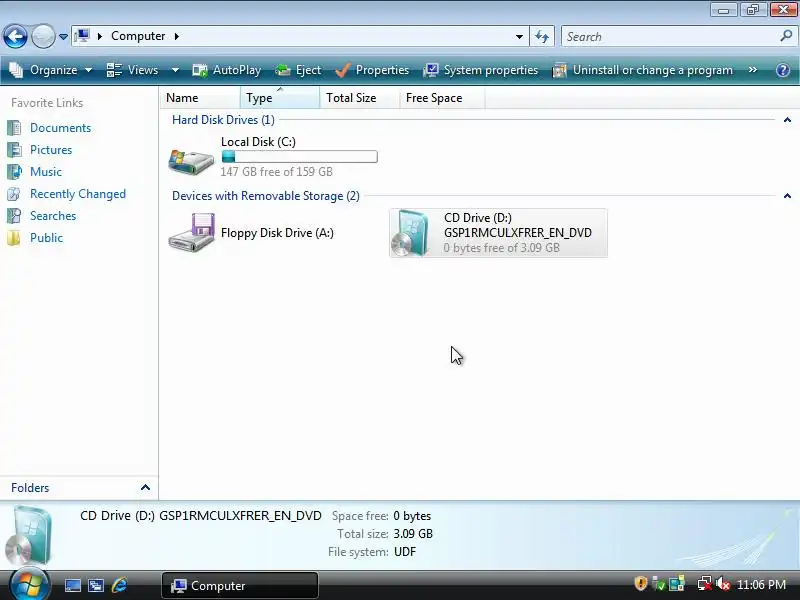Select Devices with Removable Storage (2) heading

(x=266, y=196)
